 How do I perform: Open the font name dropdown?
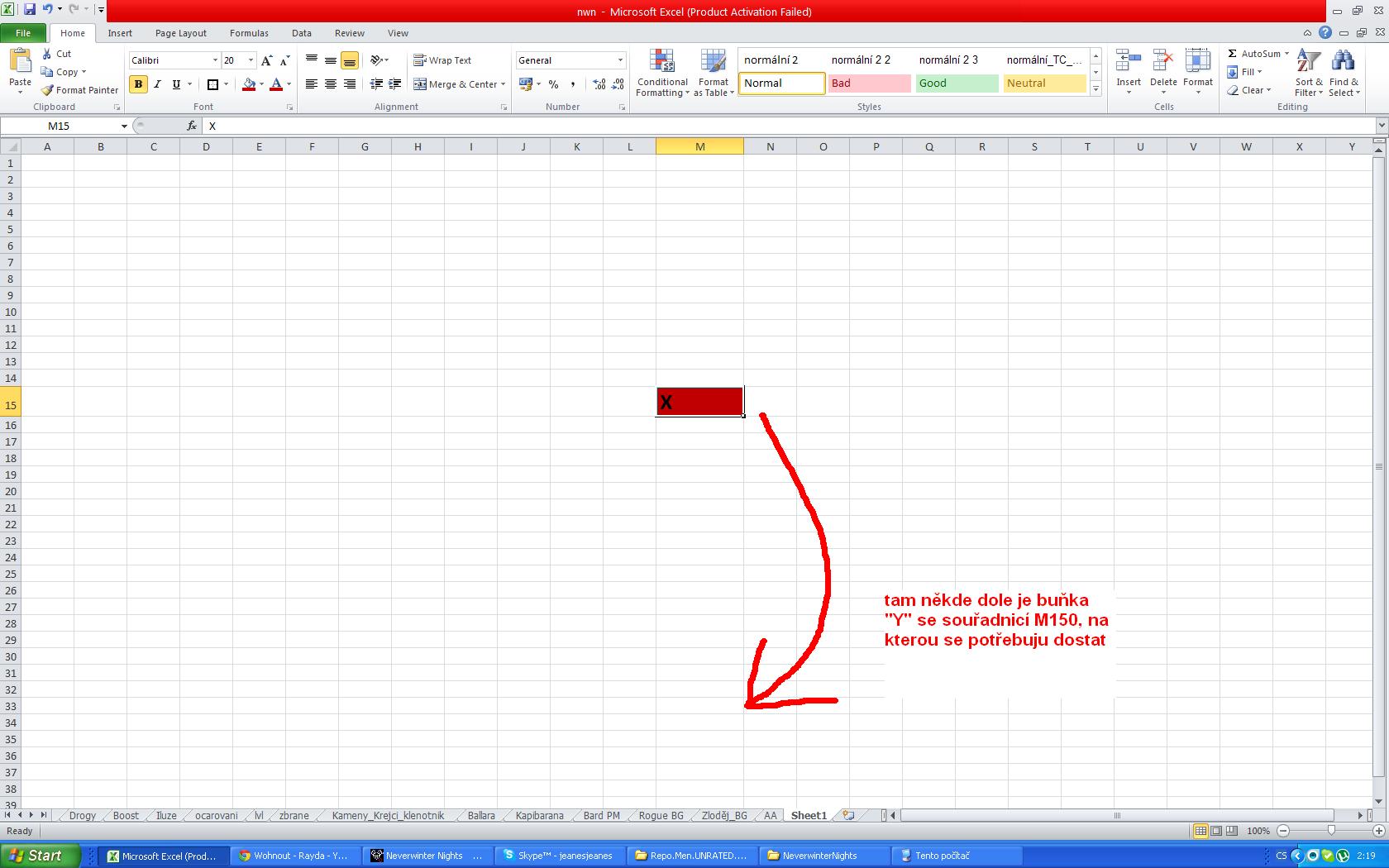tap(215, 60)
